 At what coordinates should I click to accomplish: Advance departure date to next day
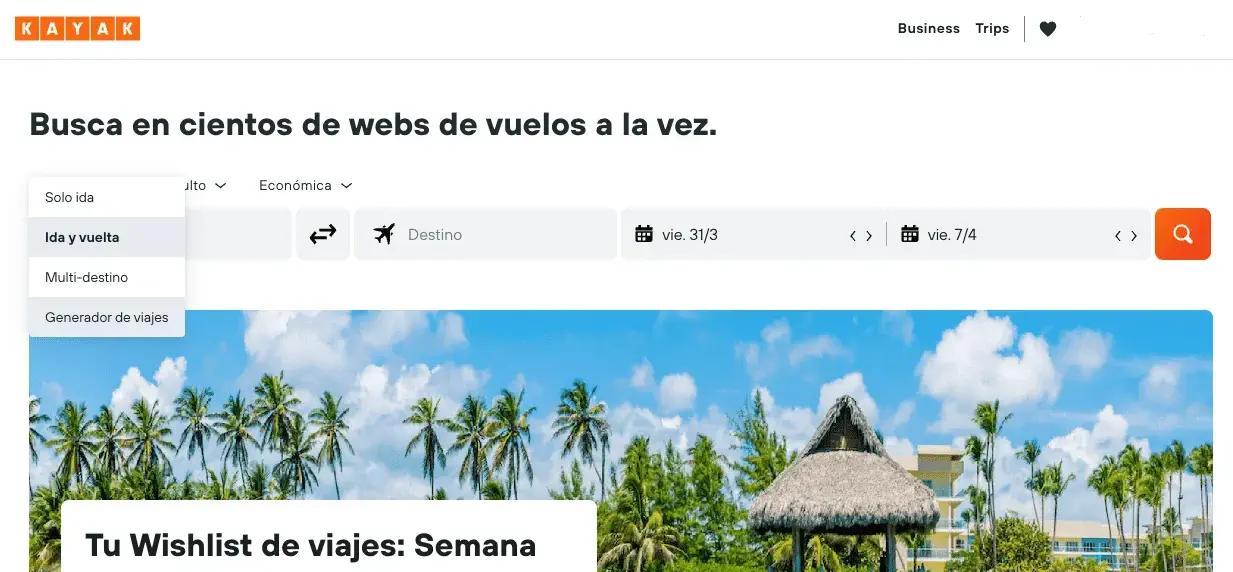click(869, 236)
